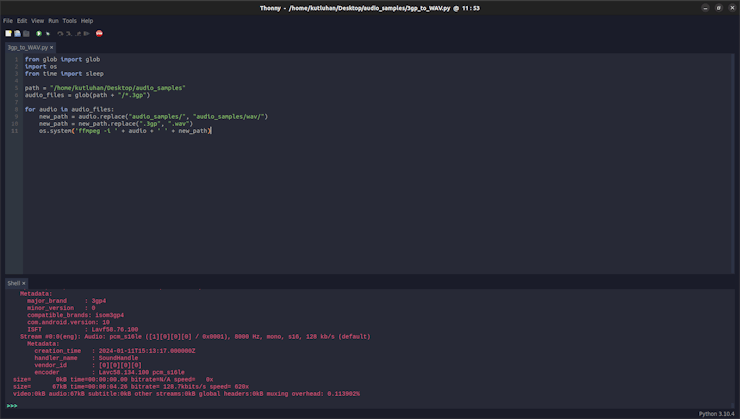Click the audio.replace code line

click(153, 117)
